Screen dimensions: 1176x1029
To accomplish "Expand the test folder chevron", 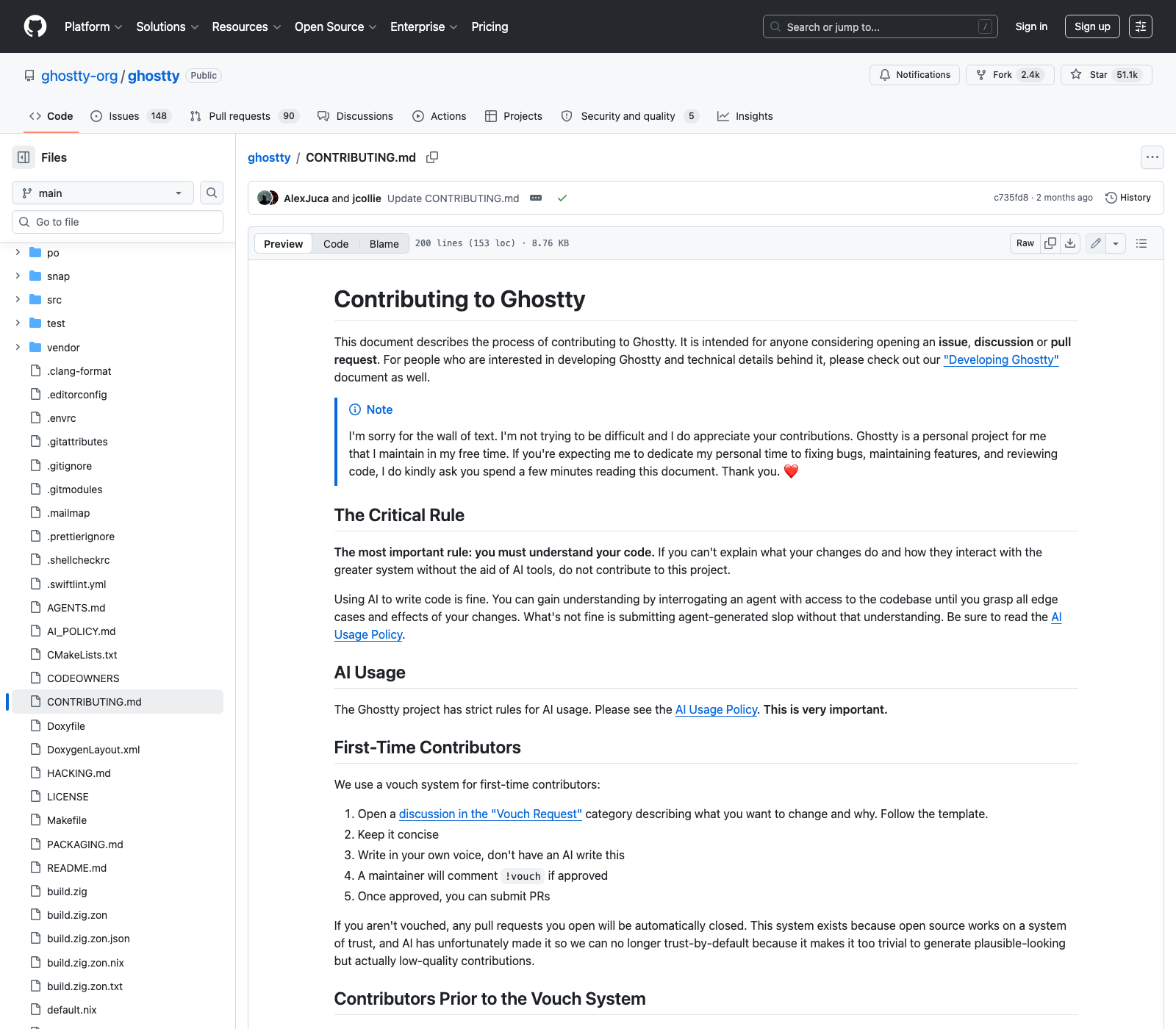I will [18, 323].
